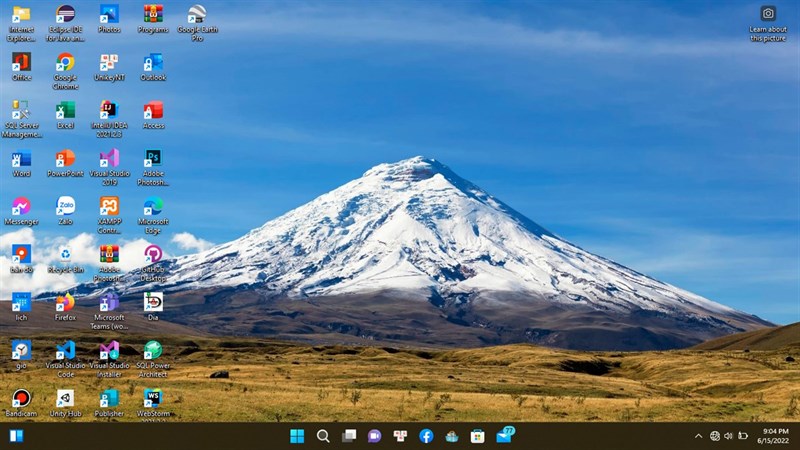Screen dimensions: 800x450
Task: Select the SQL Power Architect icon
Action: [x=153, y=359]
